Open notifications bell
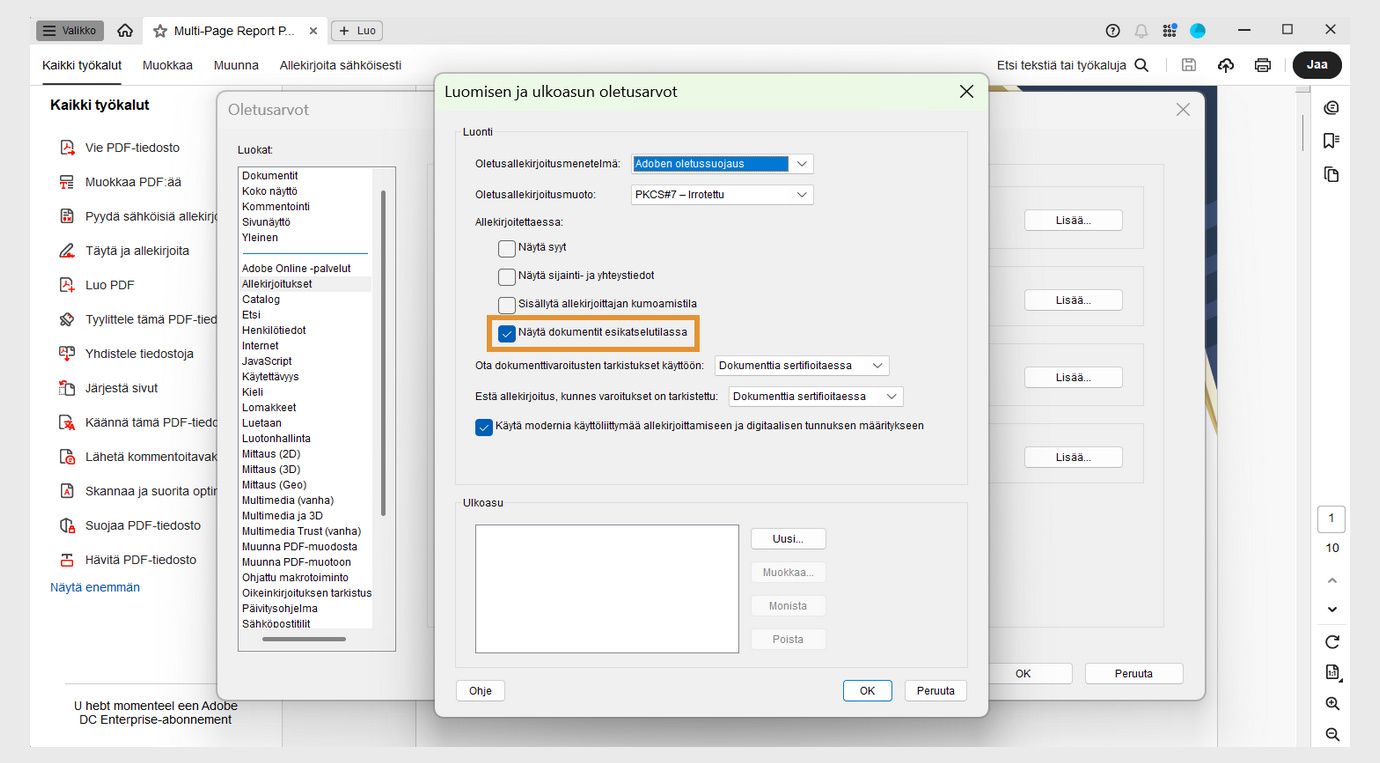Image resolution: width=1380 pixels, height=763 pixels. click(1141, 31)
